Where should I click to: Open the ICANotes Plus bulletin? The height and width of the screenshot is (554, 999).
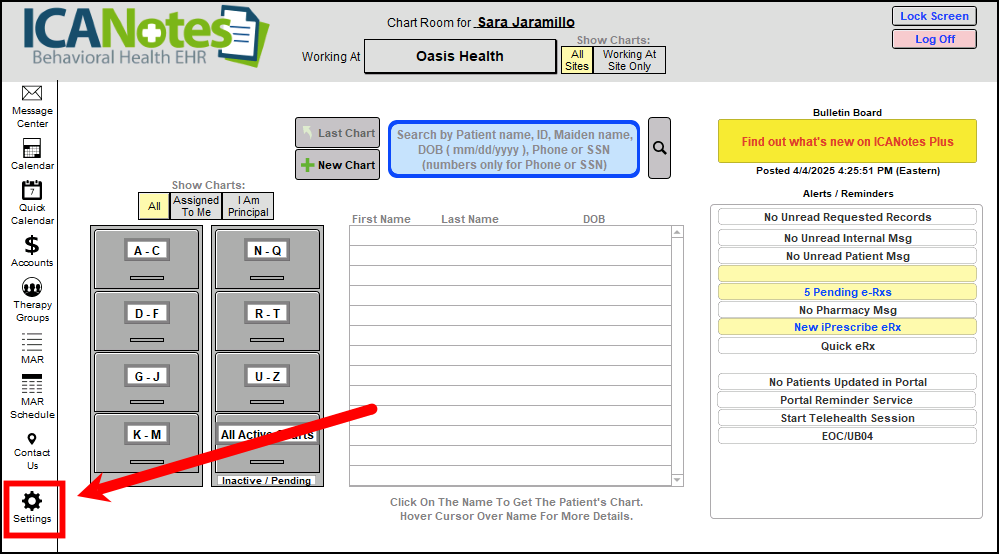847,141
